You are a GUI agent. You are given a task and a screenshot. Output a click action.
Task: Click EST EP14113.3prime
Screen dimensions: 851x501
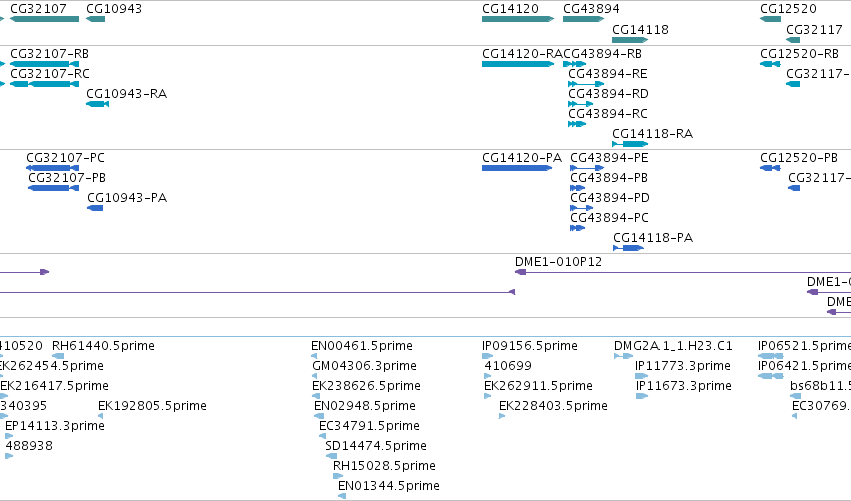pos(9,436)
